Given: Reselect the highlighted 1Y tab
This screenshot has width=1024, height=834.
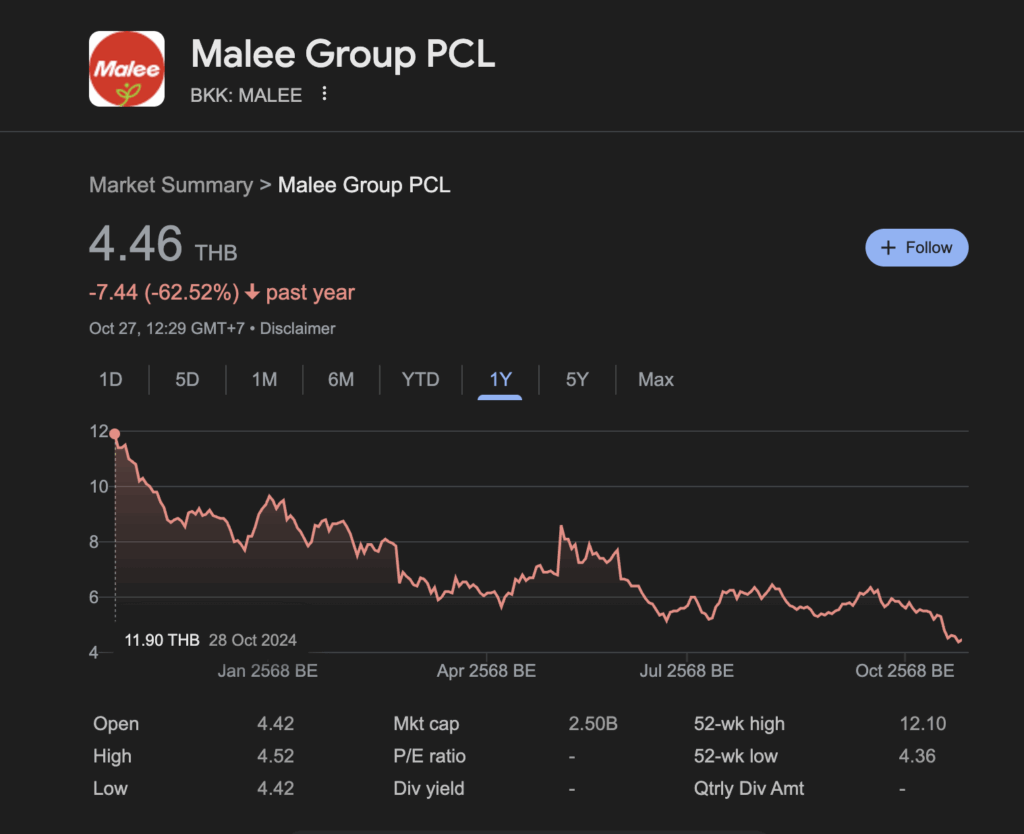Looking at the screenshot, I should pyautogui.click(x=500, y=379).
